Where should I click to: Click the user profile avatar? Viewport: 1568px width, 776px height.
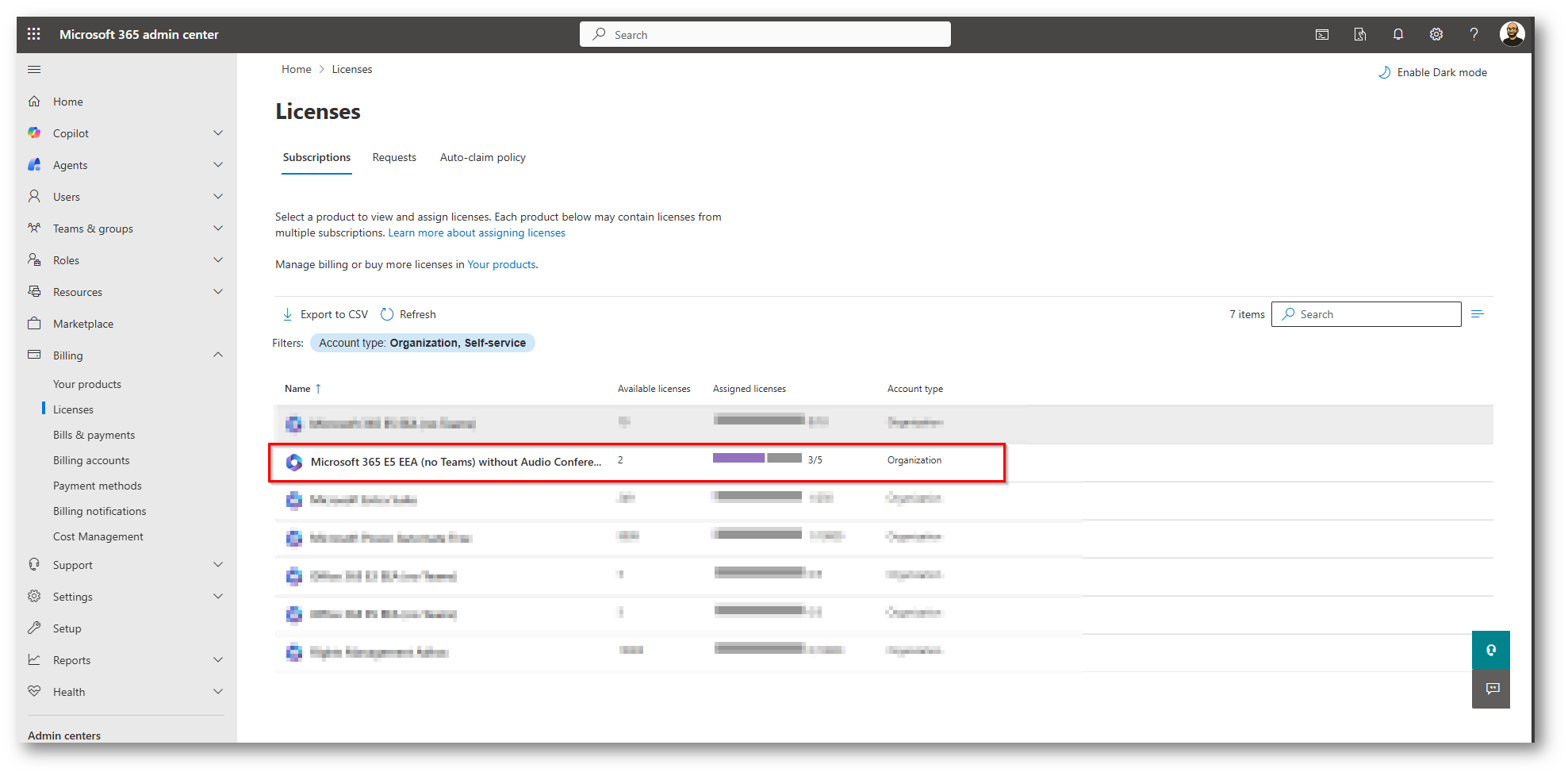click(1512, 34)
